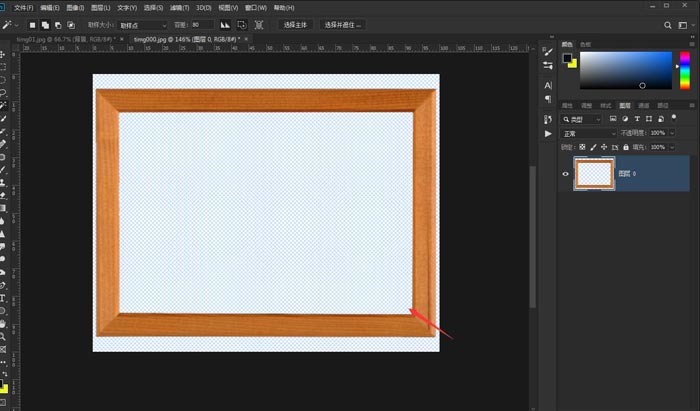Click the Play actions icon in side strip
This screenshot has width=700, height=411.
tap(547, 133)
